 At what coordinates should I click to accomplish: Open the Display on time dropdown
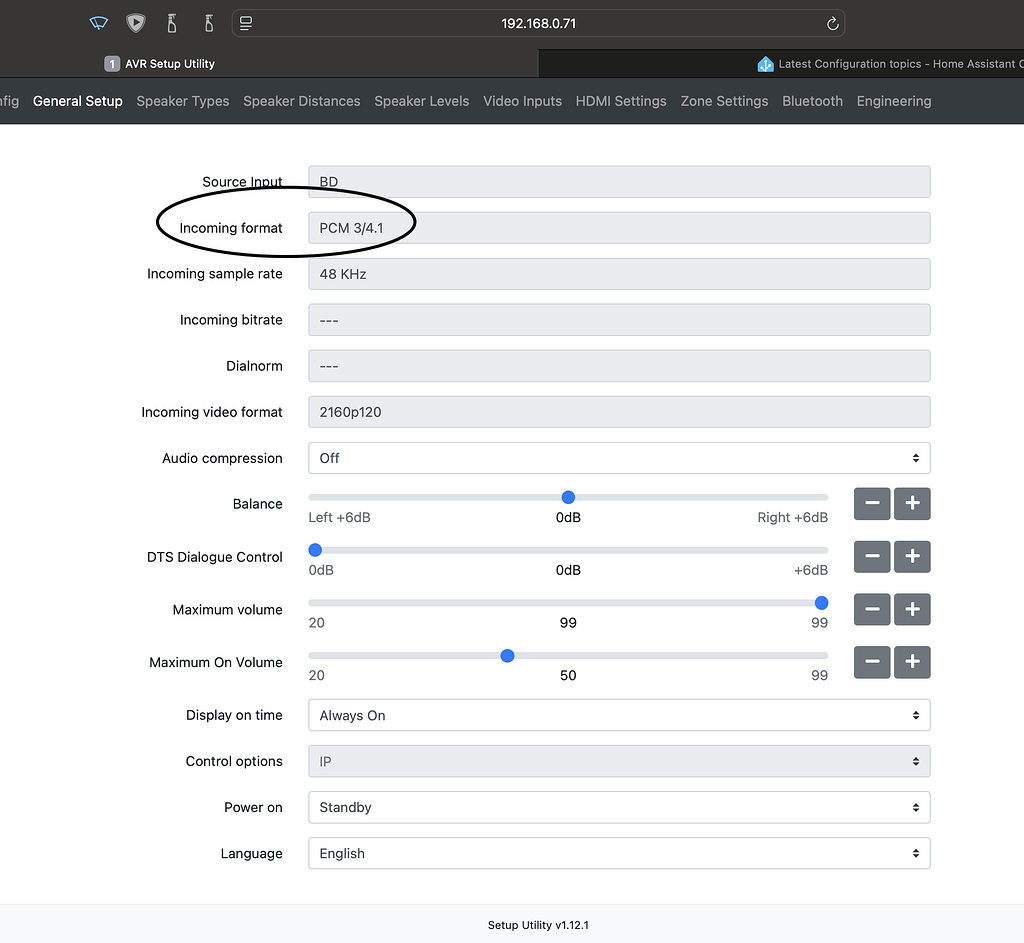pyautogui.click(x=618, y=715)
